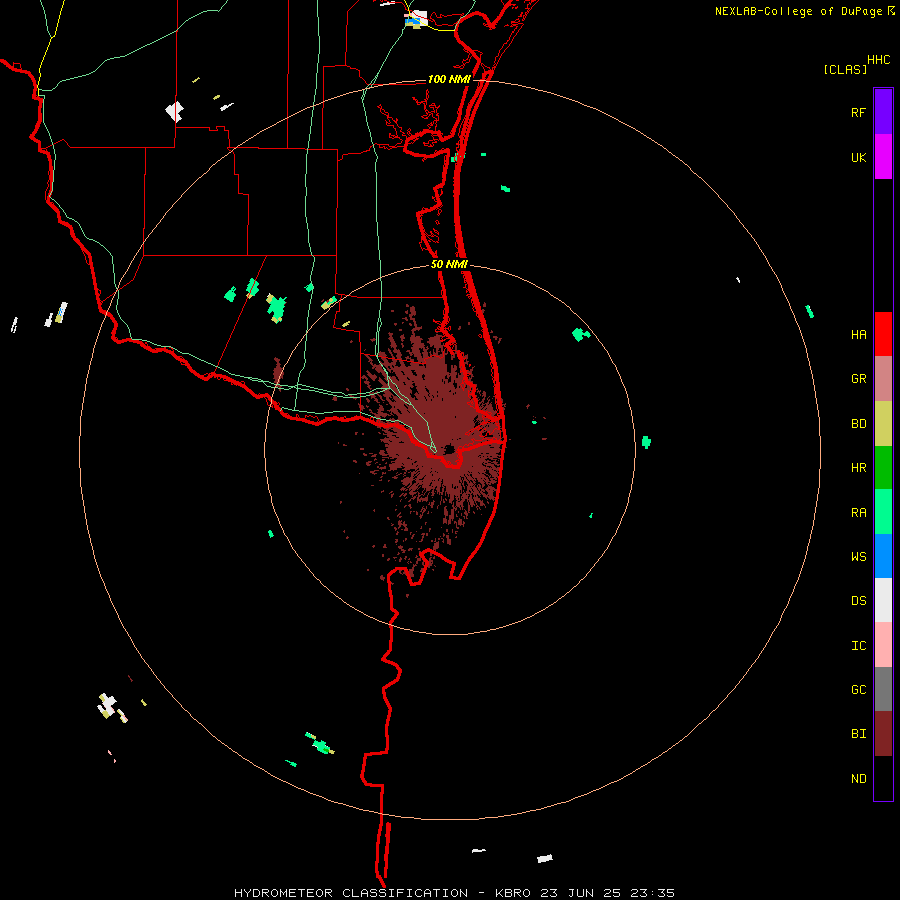Select the IC pink legend swatch
This screenshot has width=900, height=900.
(883, 645)
